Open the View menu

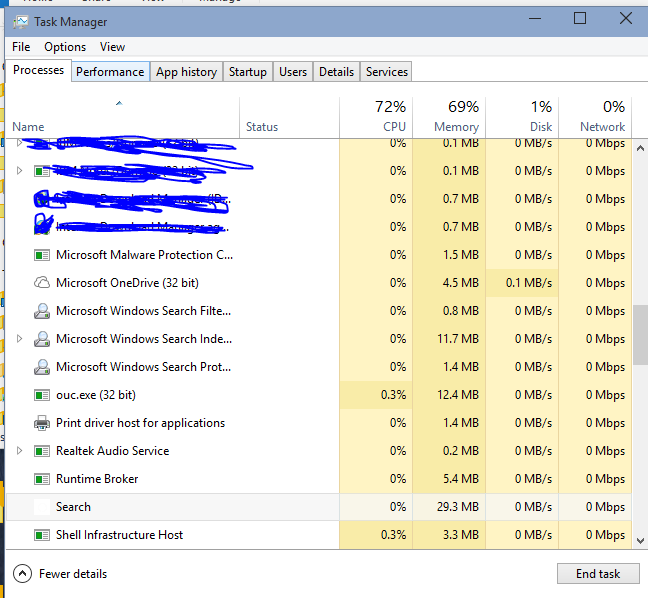(112, 47)
